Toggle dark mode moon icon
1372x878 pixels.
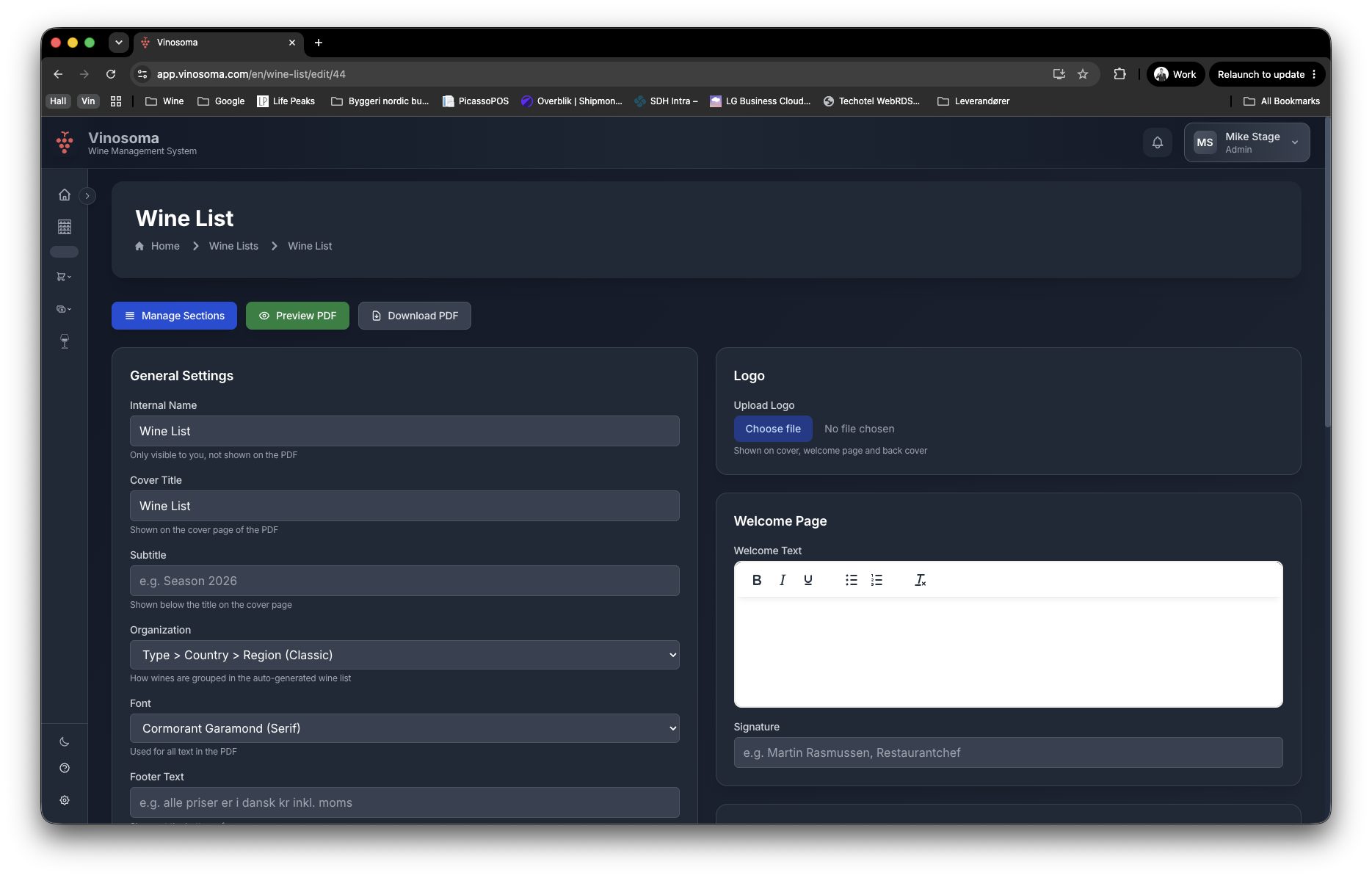pyautogui.click(x=65, y=742)
